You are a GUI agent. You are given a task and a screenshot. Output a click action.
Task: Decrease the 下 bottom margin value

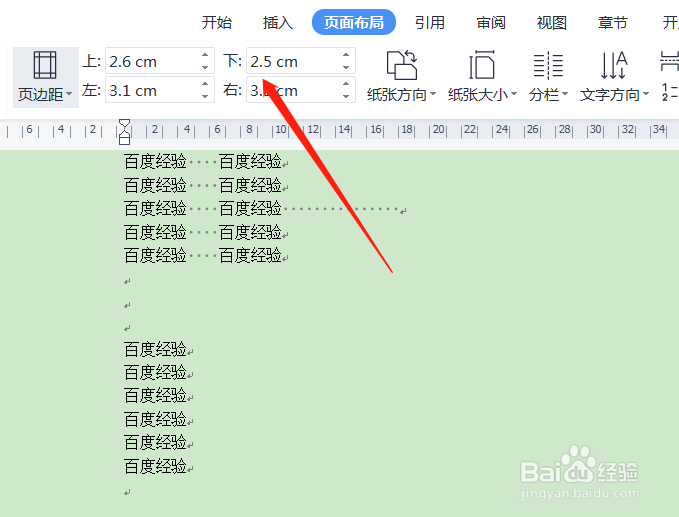pos(346,67)
